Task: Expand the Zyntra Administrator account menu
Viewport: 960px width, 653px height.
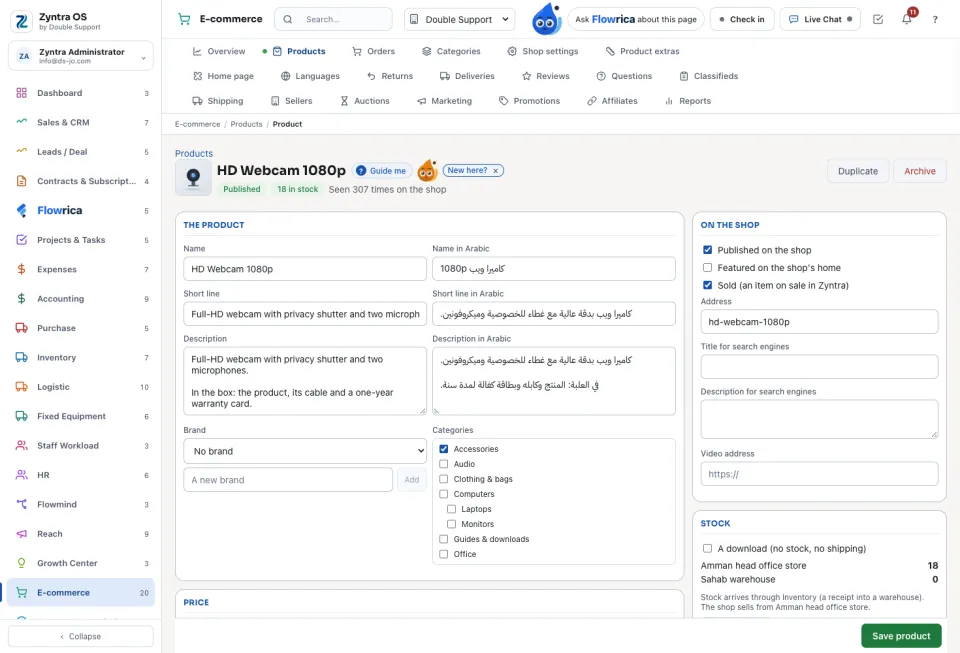Action: coord(81,56)
